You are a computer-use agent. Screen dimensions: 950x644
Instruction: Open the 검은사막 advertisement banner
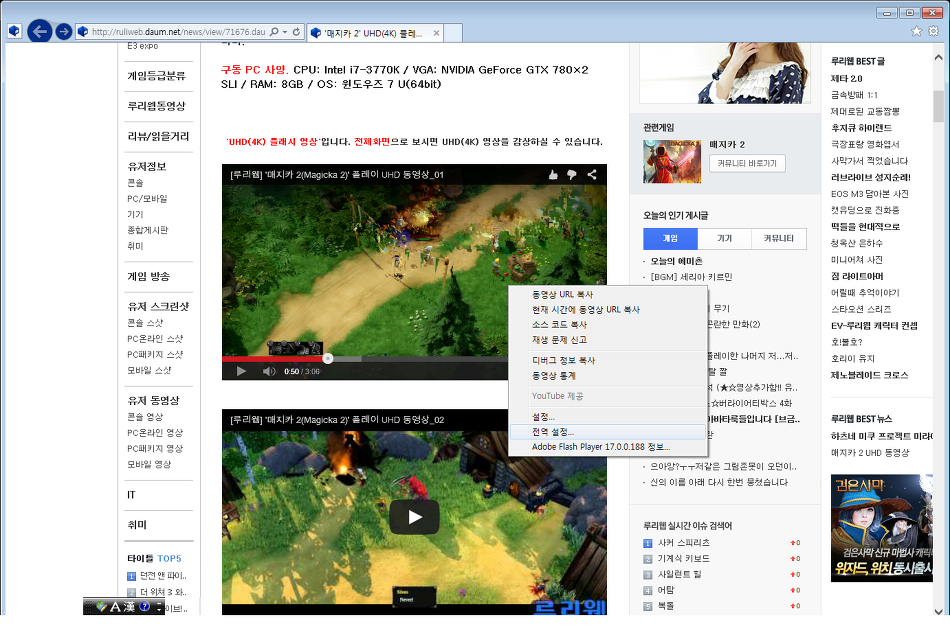point(882,528)
